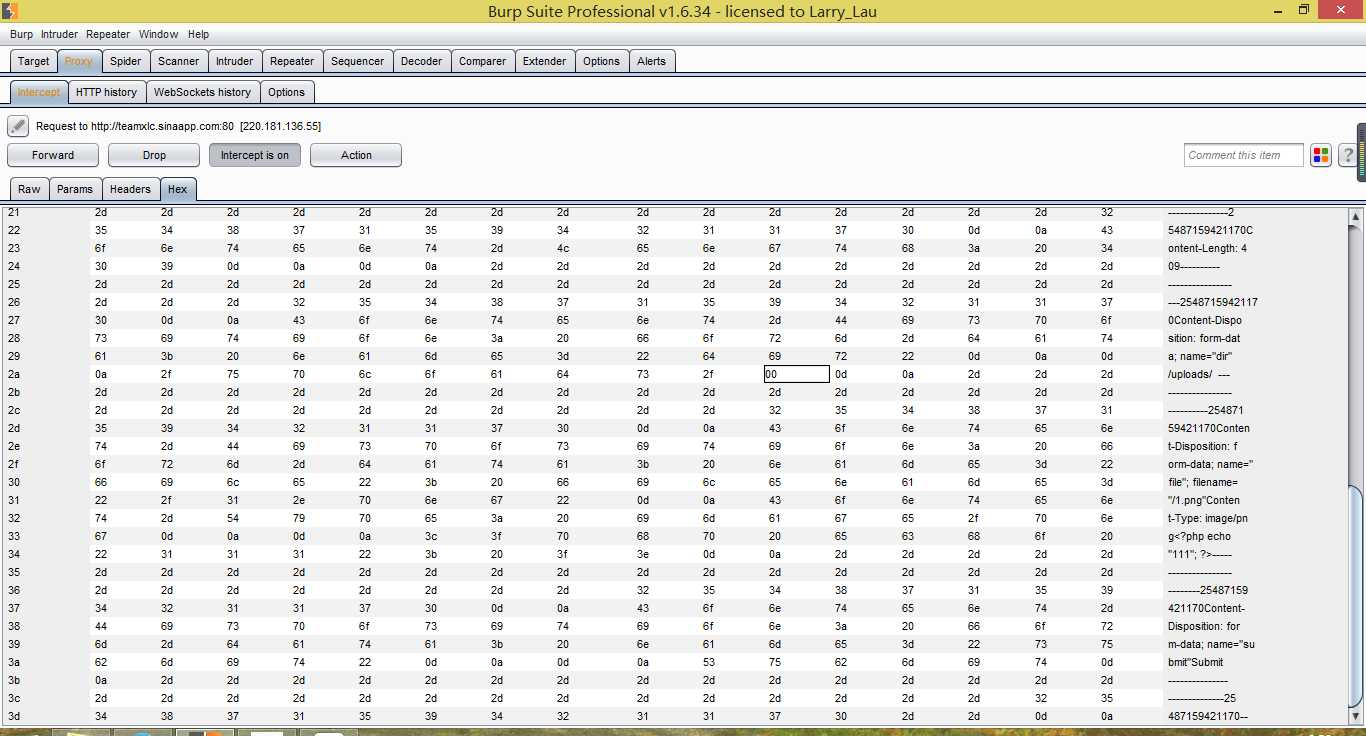This screenshot has height=736, width=1366.
Task: Click the 'Comment this item' input field
Action: point(1244,155)
